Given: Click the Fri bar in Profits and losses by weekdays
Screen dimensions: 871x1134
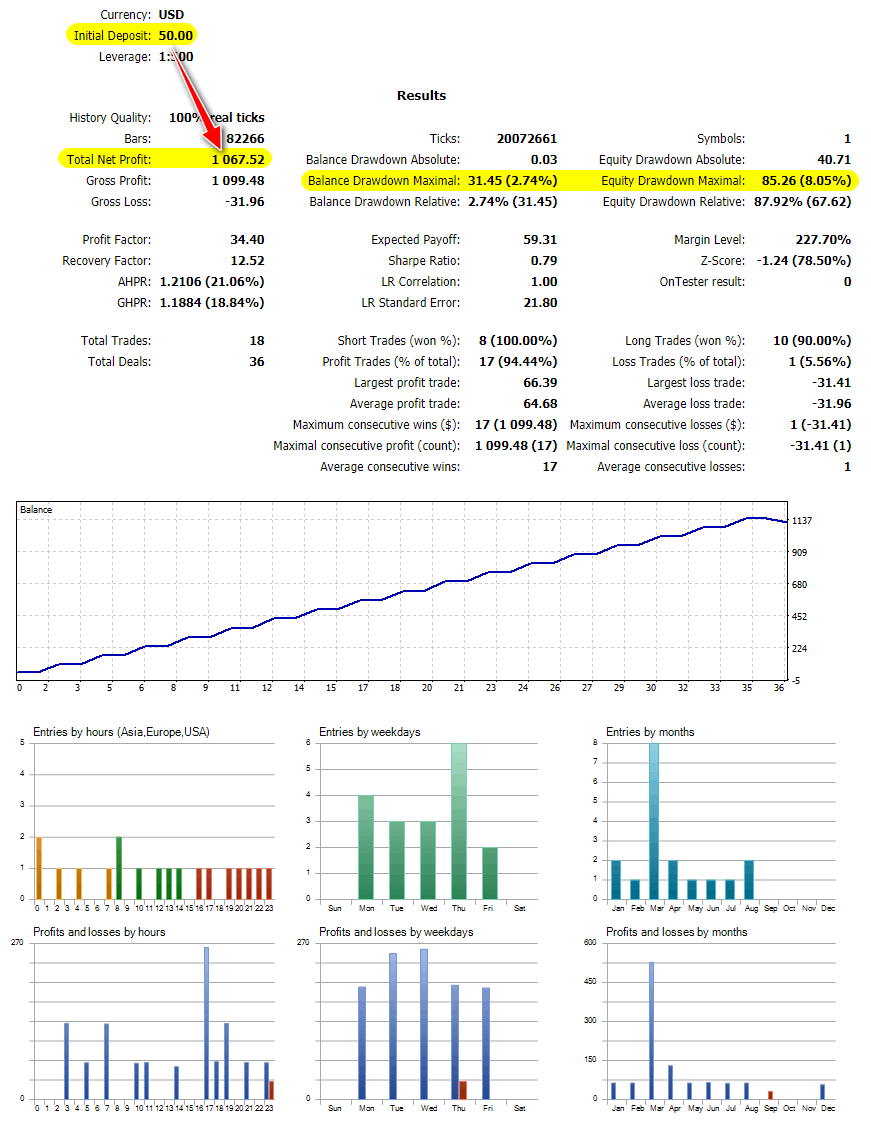Looking at the screenshot, I should pos(486,1043).
